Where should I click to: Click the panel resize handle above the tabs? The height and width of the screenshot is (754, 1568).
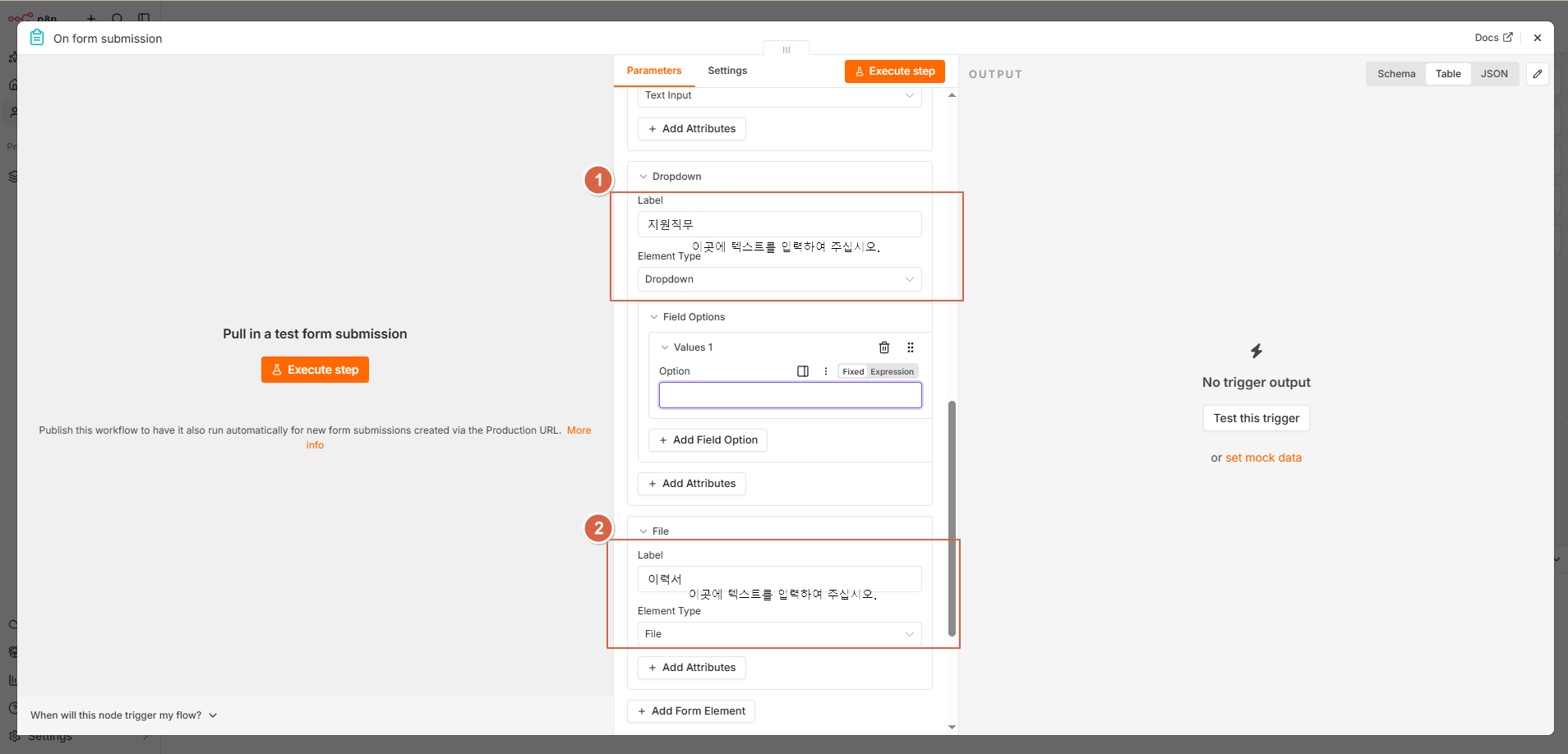click(786, 49)
